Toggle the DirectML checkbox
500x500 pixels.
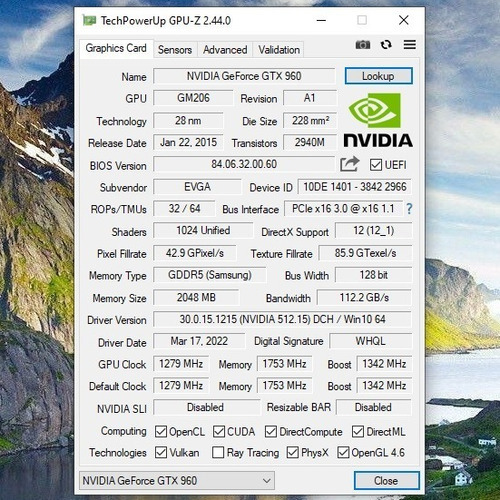pos(358,432)
